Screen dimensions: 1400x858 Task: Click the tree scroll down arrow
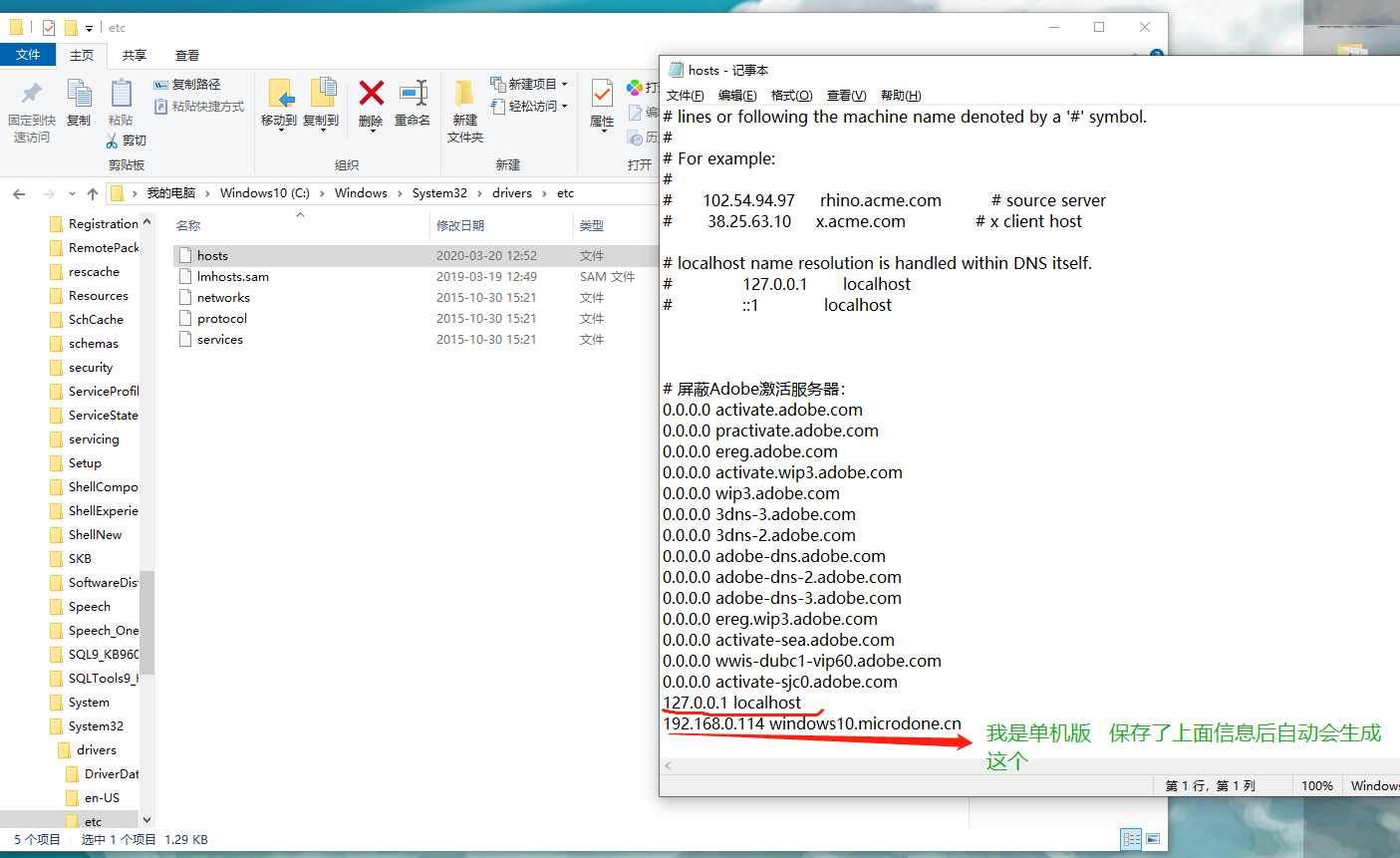(x=147, y=820)
